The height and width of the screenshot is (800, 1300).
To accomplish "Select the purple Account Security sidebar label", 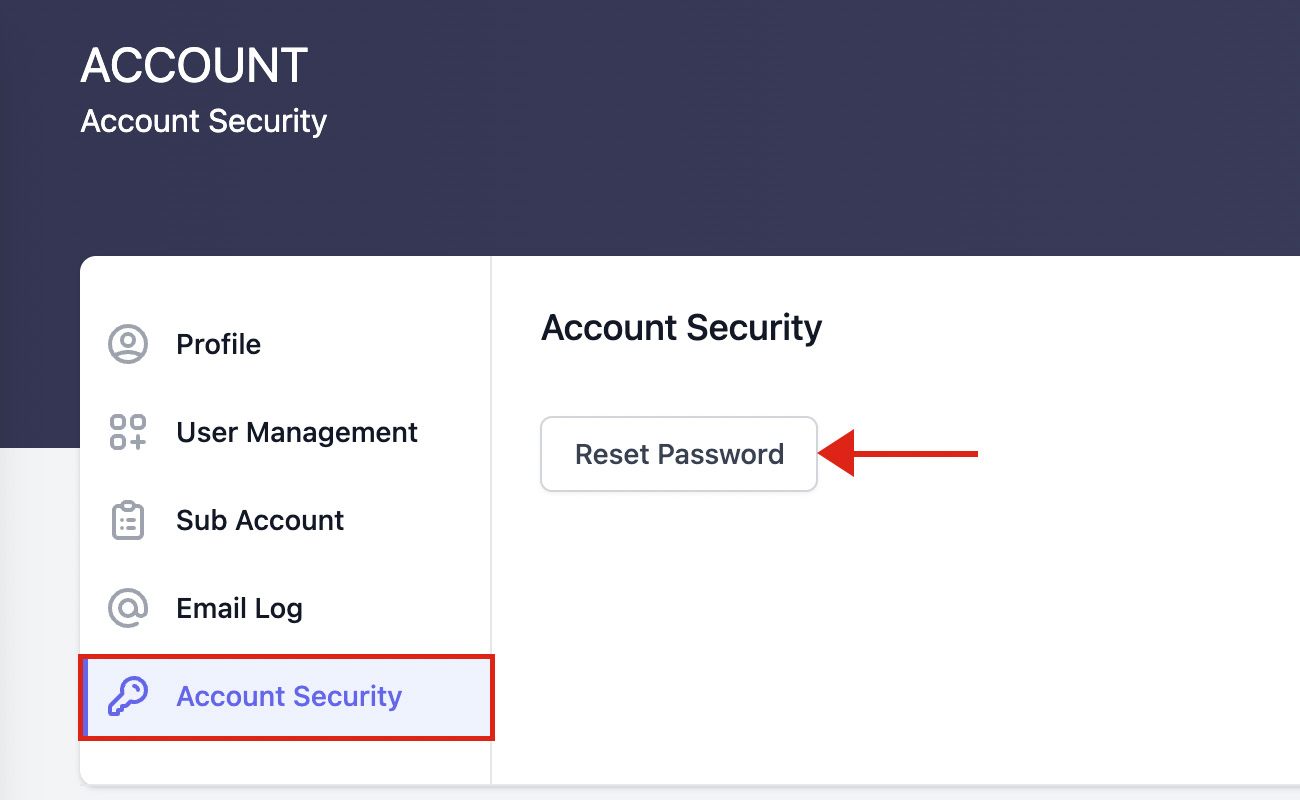I will pos(289,696).
